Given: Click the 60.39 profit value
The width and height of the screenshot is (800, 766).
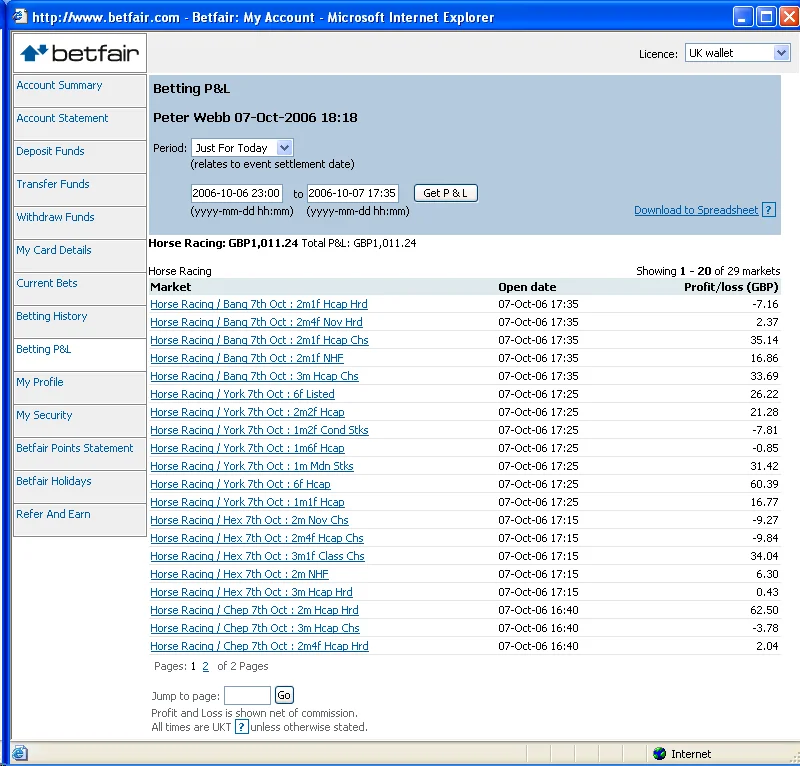Looking at the screenshot, I should pos(764,484).
